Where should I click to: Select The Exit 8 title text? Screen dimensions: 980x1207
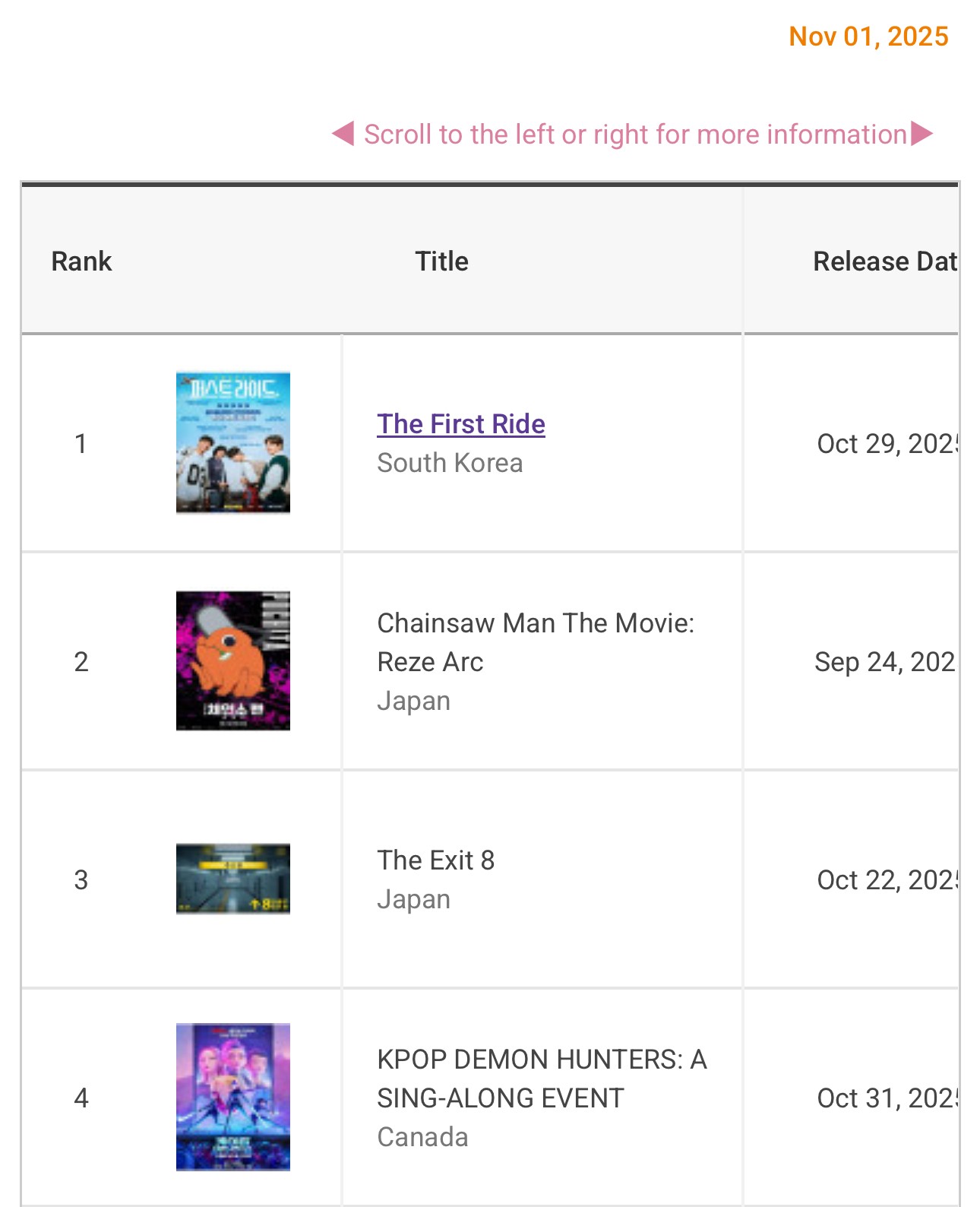(x=435, y=860)
